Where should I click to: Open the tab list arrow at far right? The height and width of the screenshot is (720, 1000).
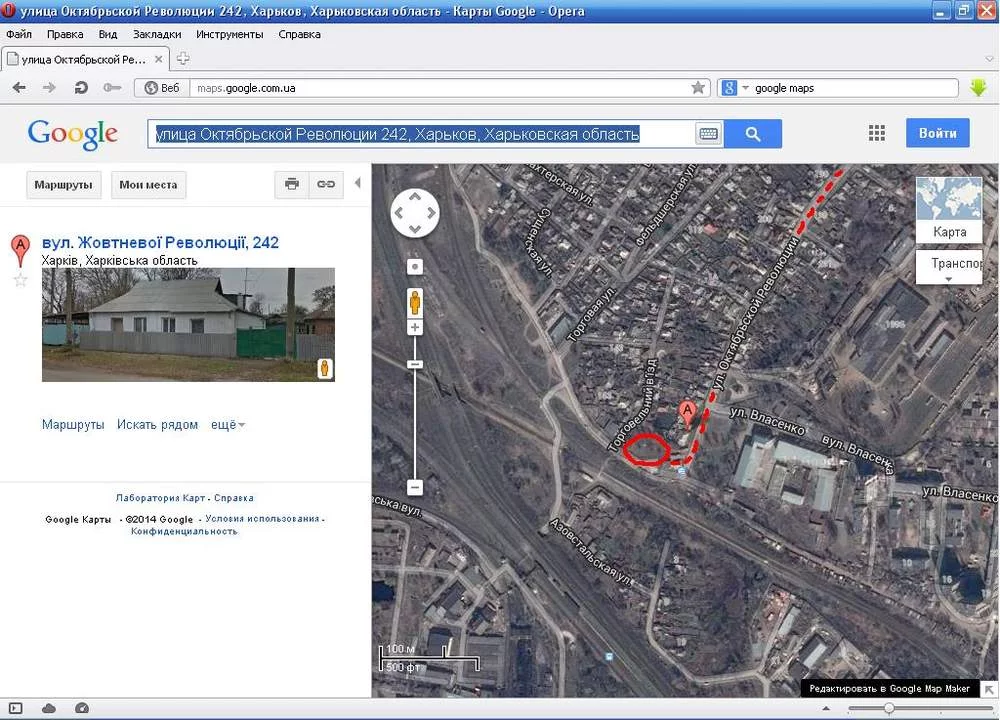(989, 59)
